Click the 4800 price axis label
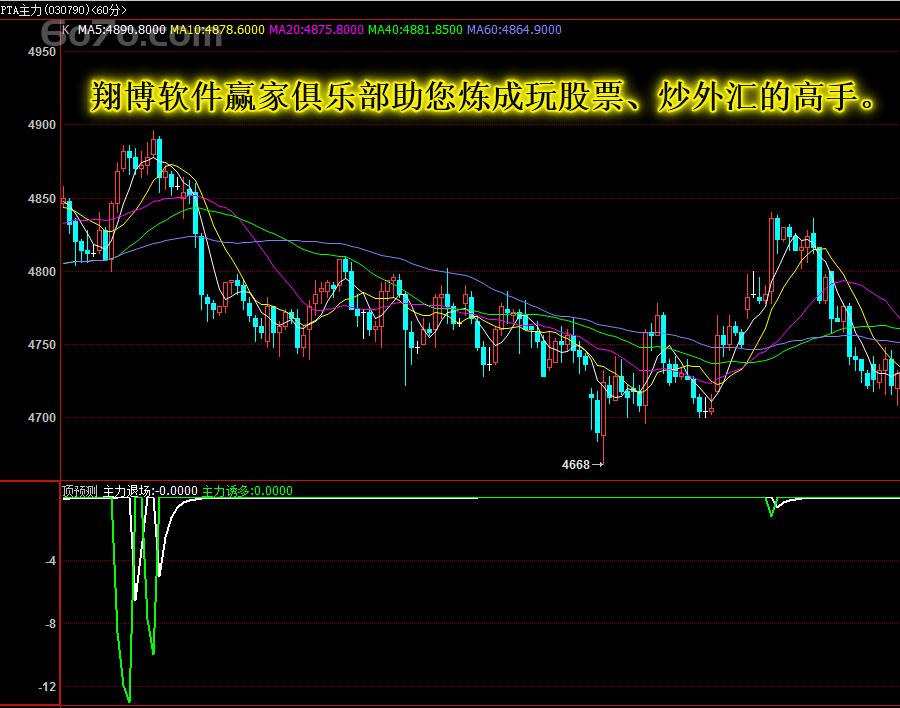Image resolution: width=900 pixels, height=708 pixels. tap(42, 272)
